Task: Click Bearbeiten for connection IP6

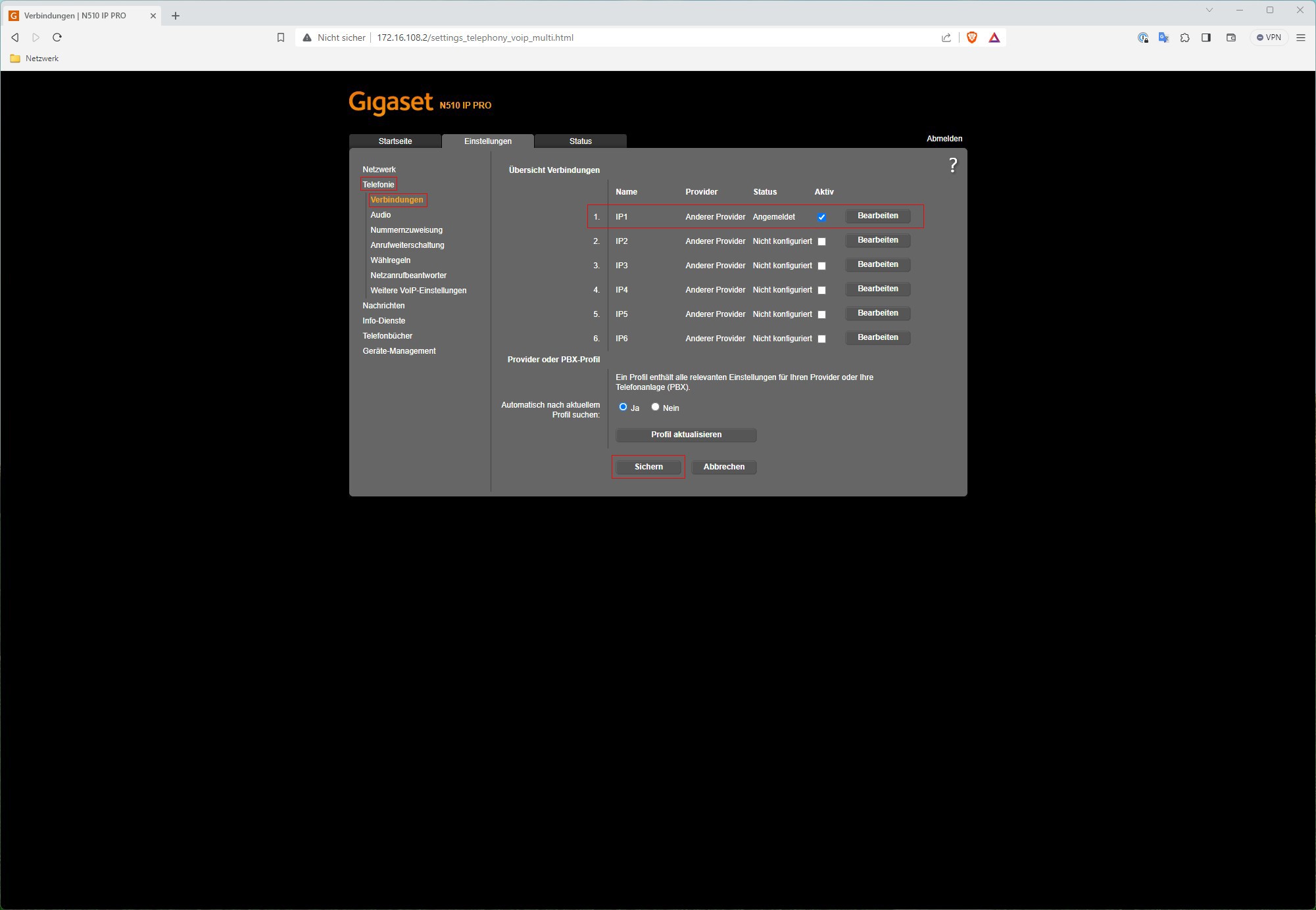Action: pos(877,337)
